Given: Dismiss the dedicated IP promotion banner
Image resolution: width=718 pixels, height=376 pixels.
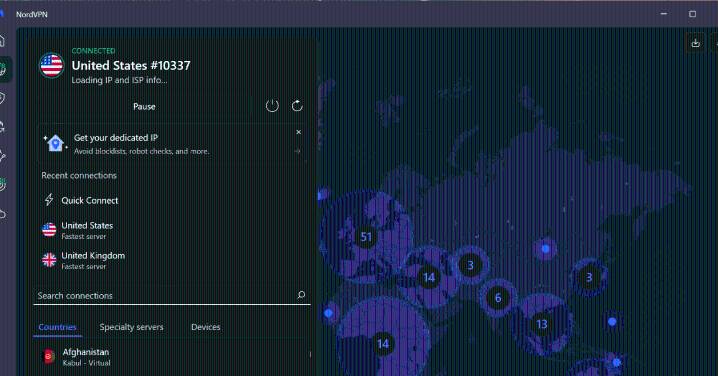Looking at the screenshot, I should click(299, 132).
